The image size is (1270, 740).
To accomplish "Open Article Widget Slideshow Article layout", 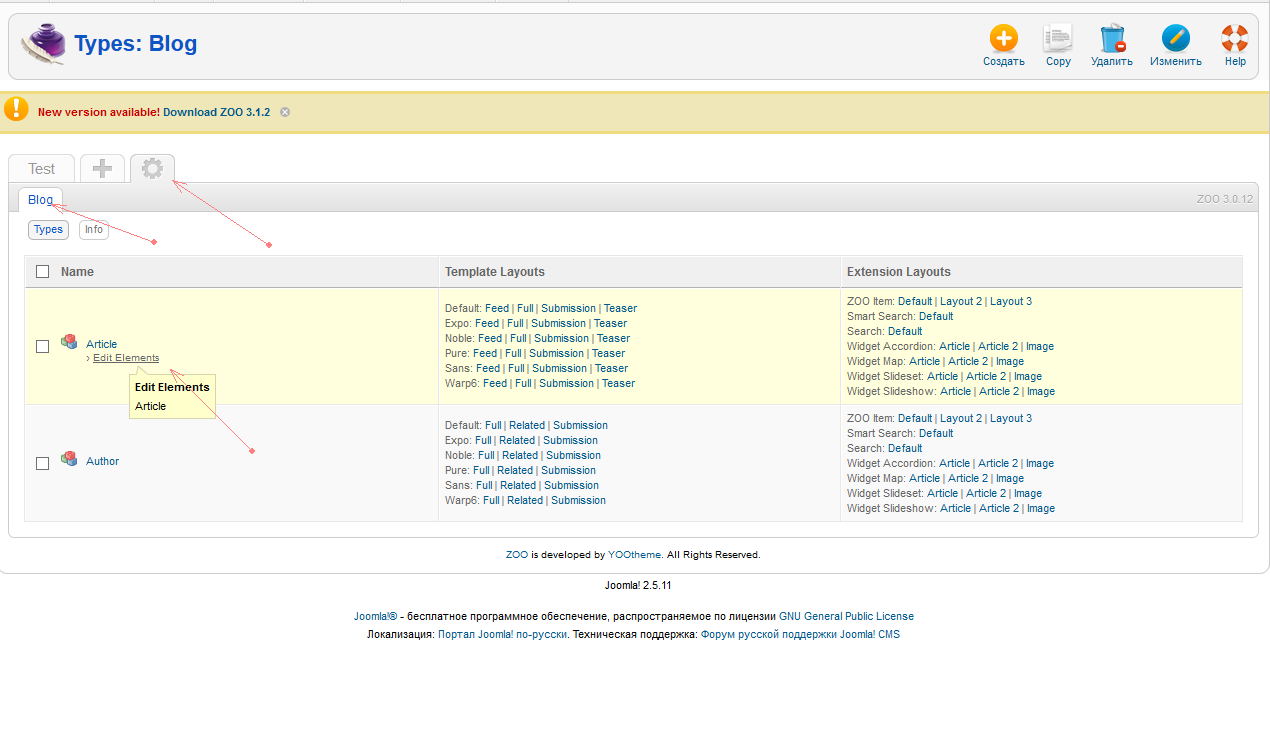I will (x=955, y=391).
